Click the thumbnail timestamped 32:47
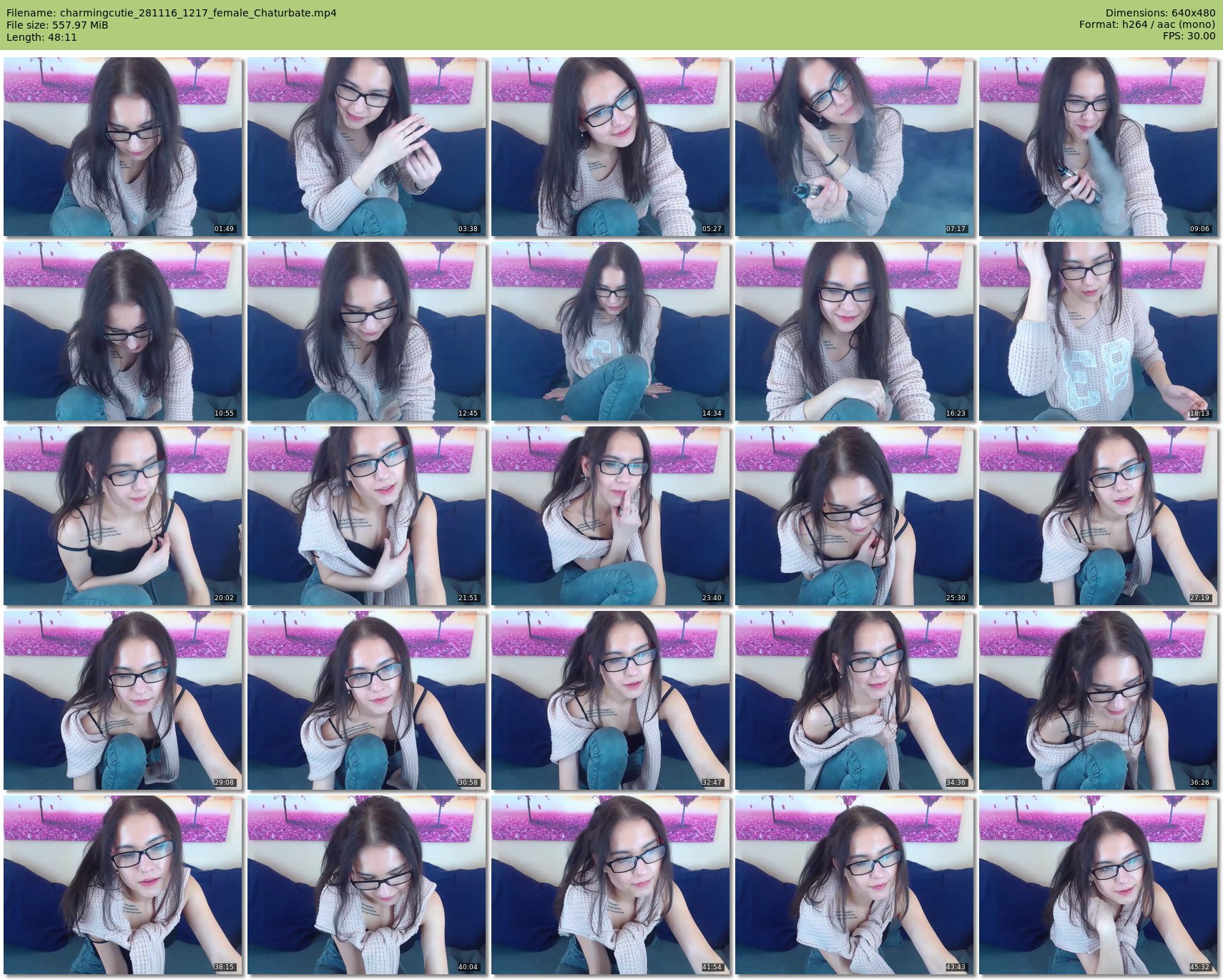1223x980 pixels. (610, 700)
